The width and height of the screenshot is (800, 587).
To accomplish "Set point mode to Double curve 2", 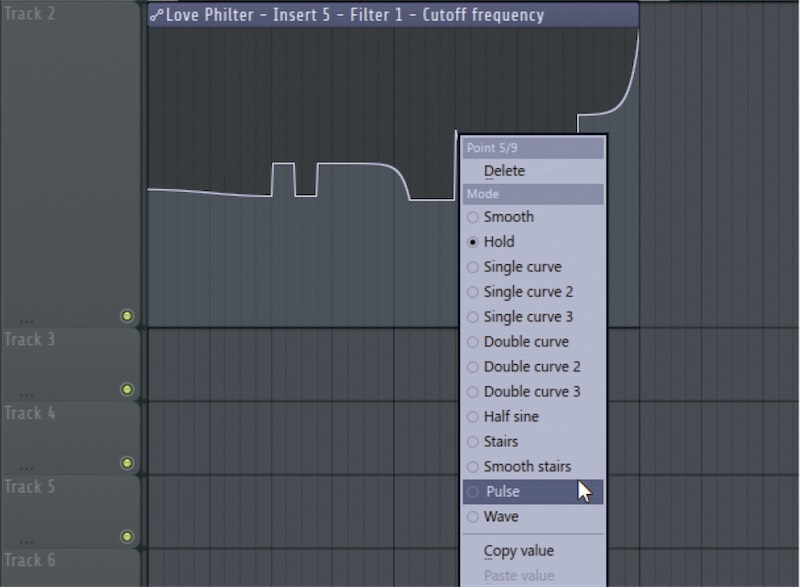I will pyautogui.click(x=533, y=367).
